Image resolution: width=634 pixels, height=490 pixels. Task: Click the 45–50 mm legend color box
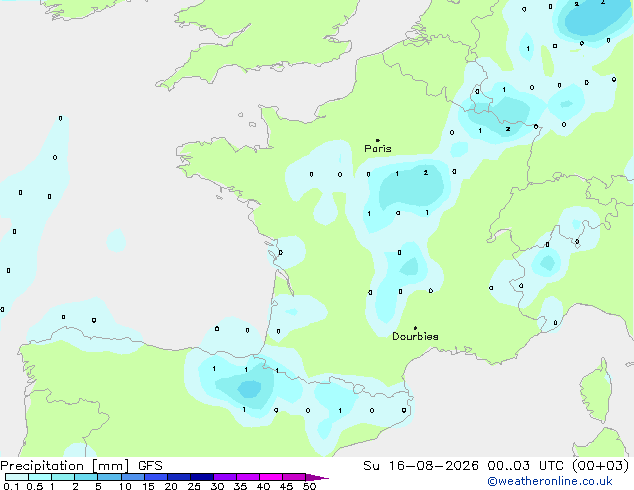(x=294, y=477)
